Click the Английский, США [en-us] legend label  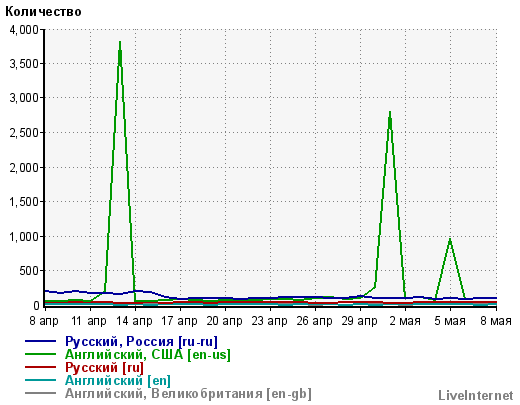(x=148, y=355)
